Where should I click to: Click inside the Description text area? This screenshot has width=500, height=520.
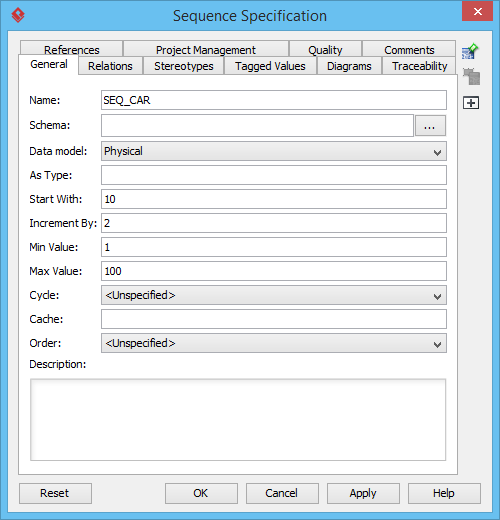point(238,420)
